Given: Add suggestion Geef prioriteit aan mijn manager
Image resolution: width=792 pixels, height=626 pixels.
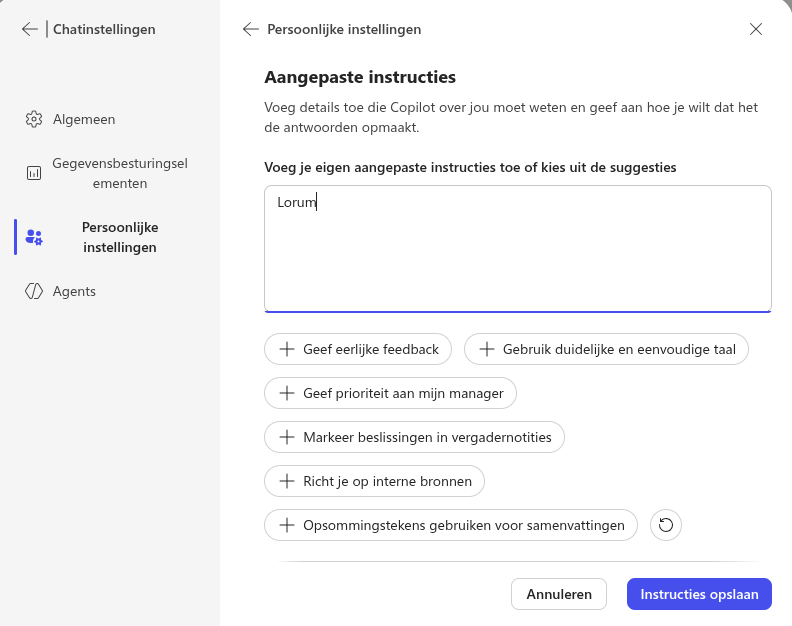Looking at the screenshot, I should pos(391,393).
